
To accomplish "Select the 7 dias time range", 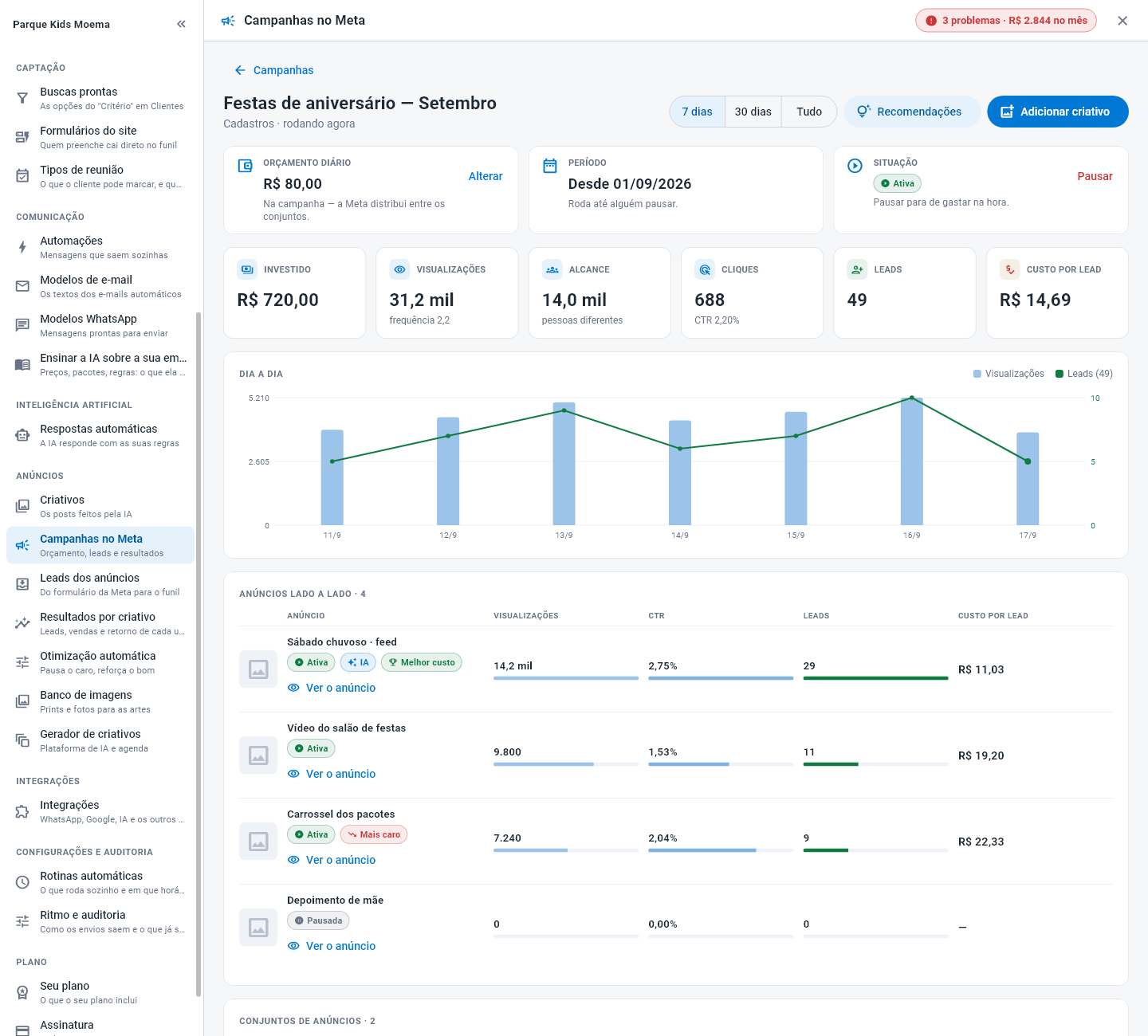I will [697, 112].
